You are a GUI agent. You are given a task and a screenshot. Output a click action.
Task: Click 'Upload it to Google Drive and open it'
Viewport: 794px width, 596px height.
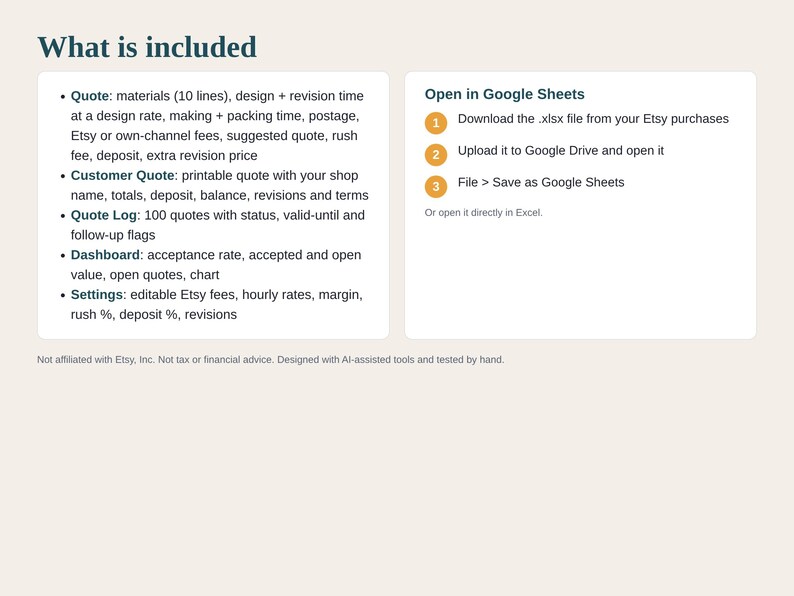click(x=561, y=151)
